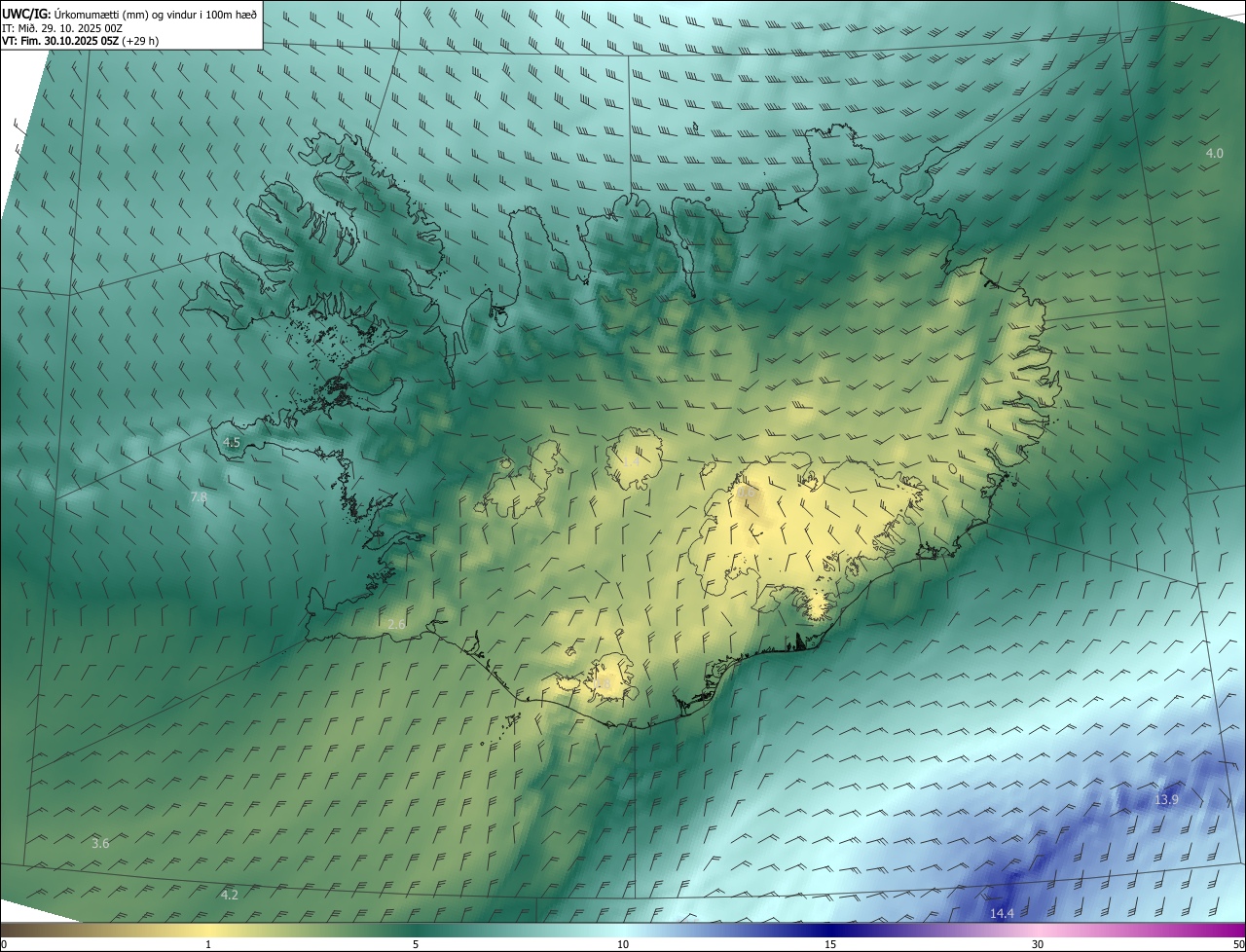Click the 2.6 value label near the coast
The height and width of the screenshot is (952, 1246).
point(396,624)
